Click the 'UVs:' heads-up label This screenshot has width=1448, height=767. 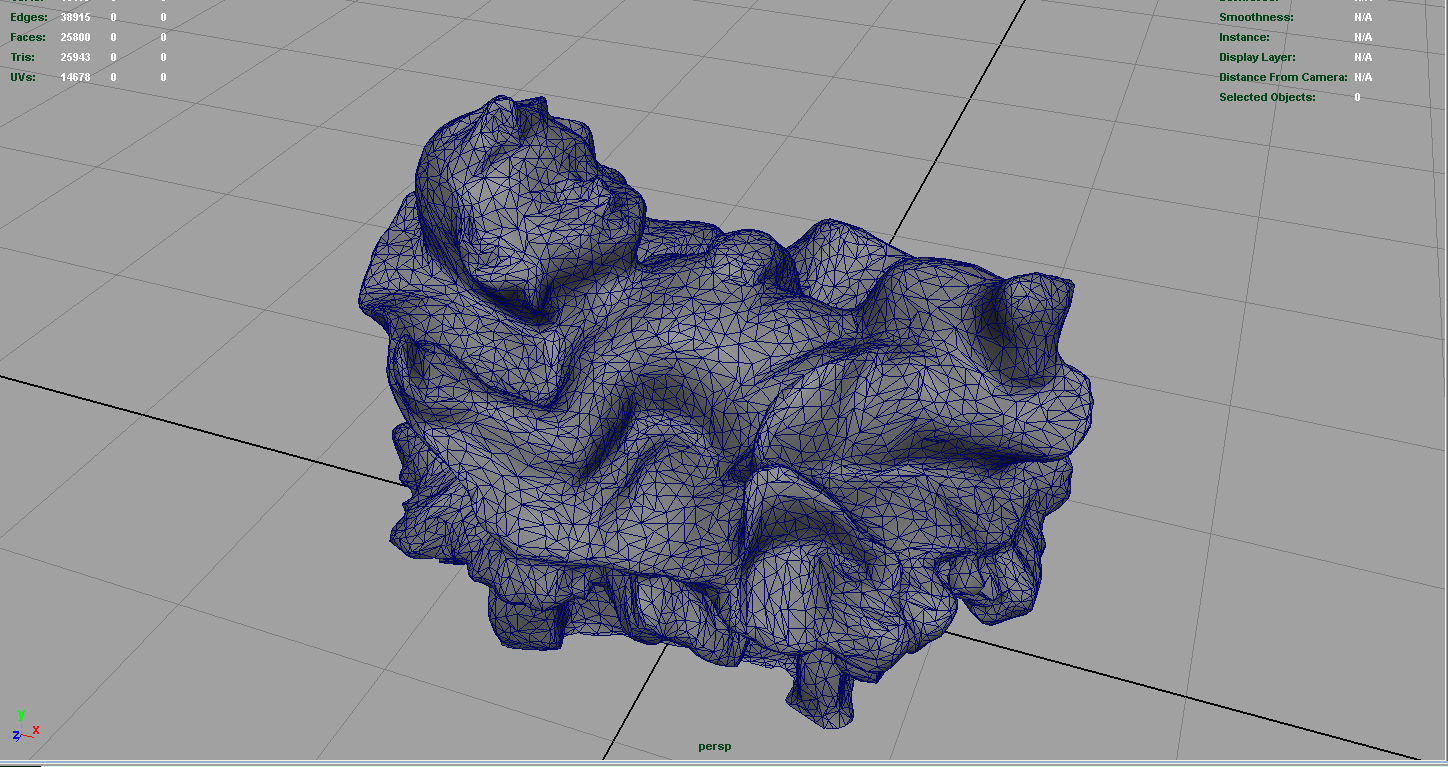tap(23, 77)
